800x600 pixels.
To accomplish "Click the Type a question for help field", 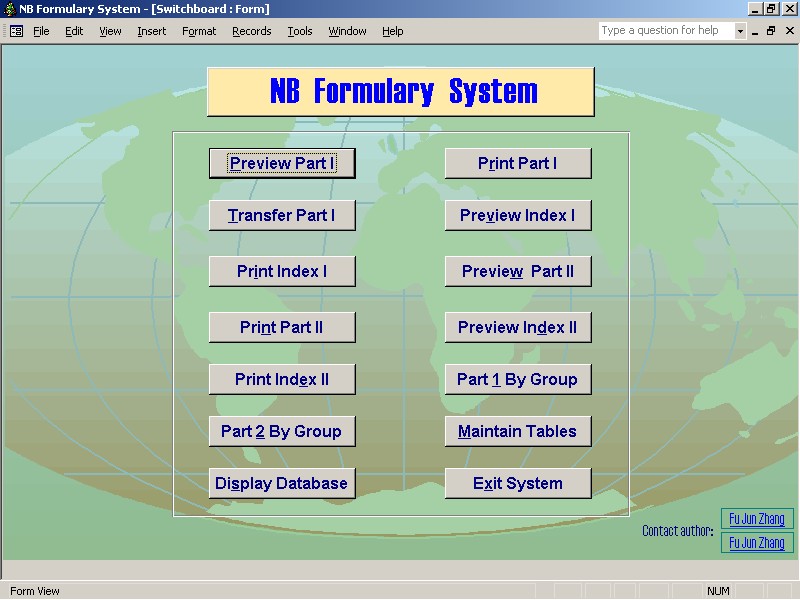I will tap(667, 31).
